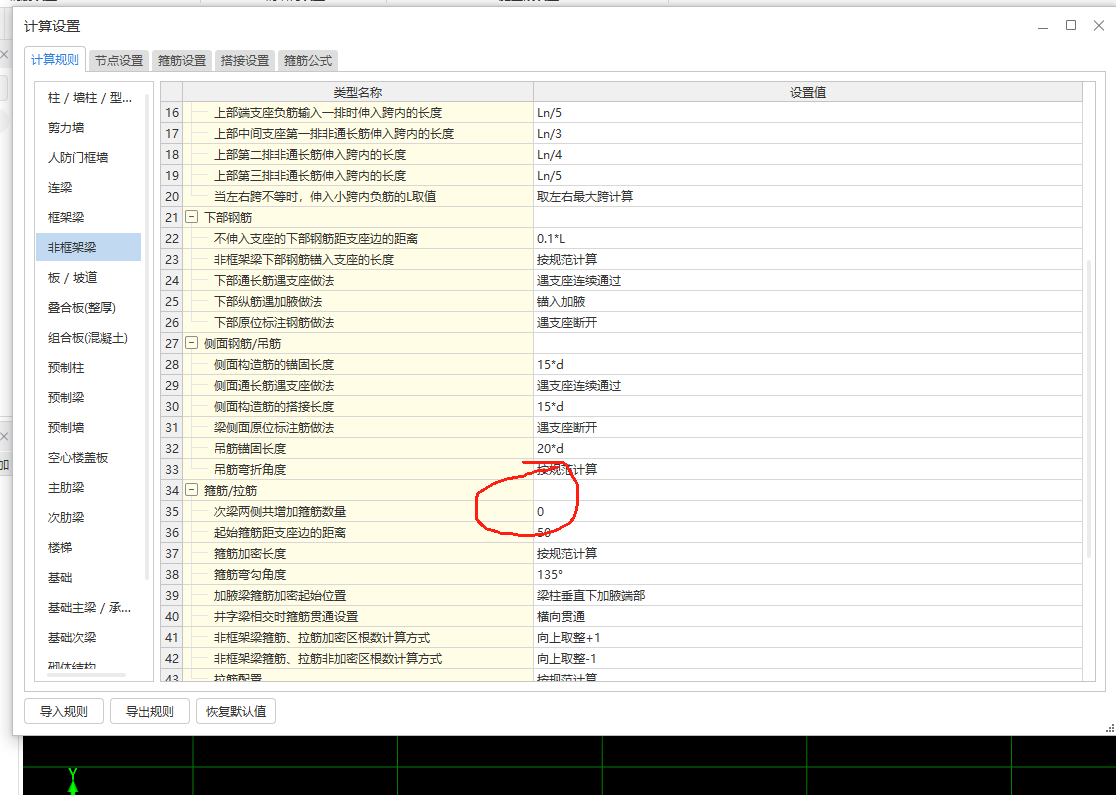Select 叠合板(整厚) in the list
This screenshot has width=1116, height=795.
point(89,307)
